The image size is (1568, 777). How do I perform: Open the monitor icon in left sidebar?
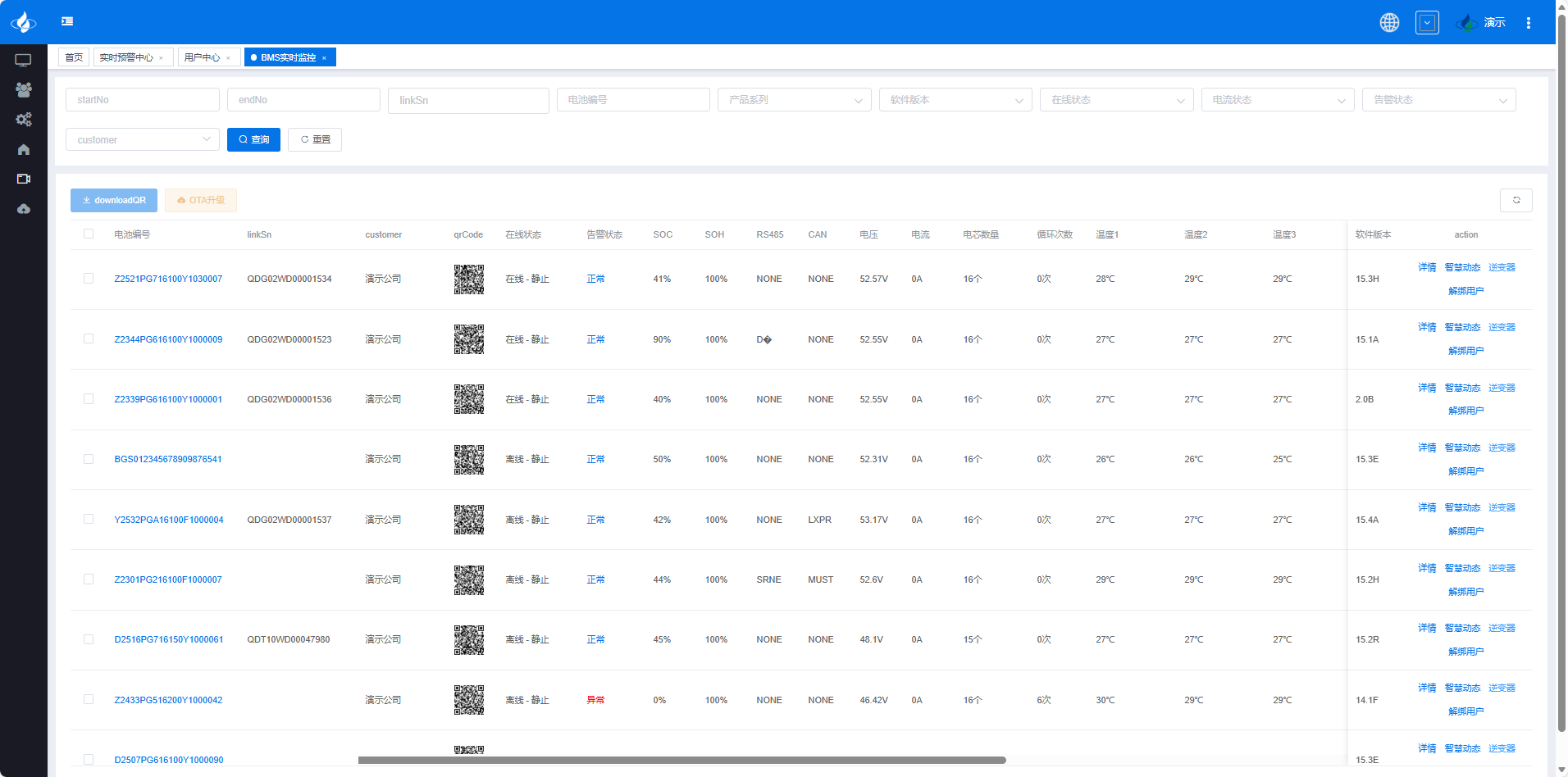(x=23, y=60)
